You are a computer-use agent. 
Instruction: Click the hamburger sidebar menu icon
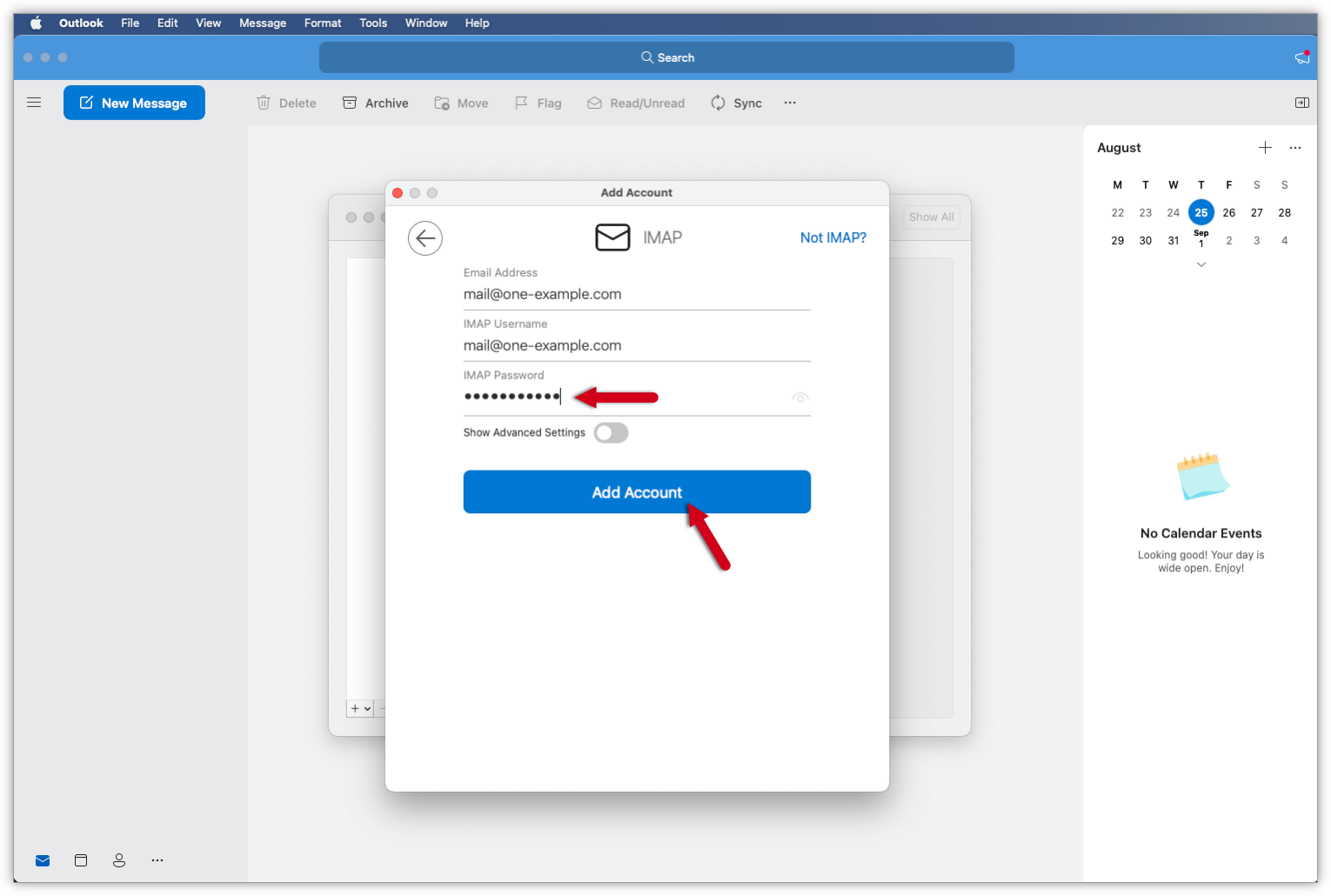pos(34,103)
